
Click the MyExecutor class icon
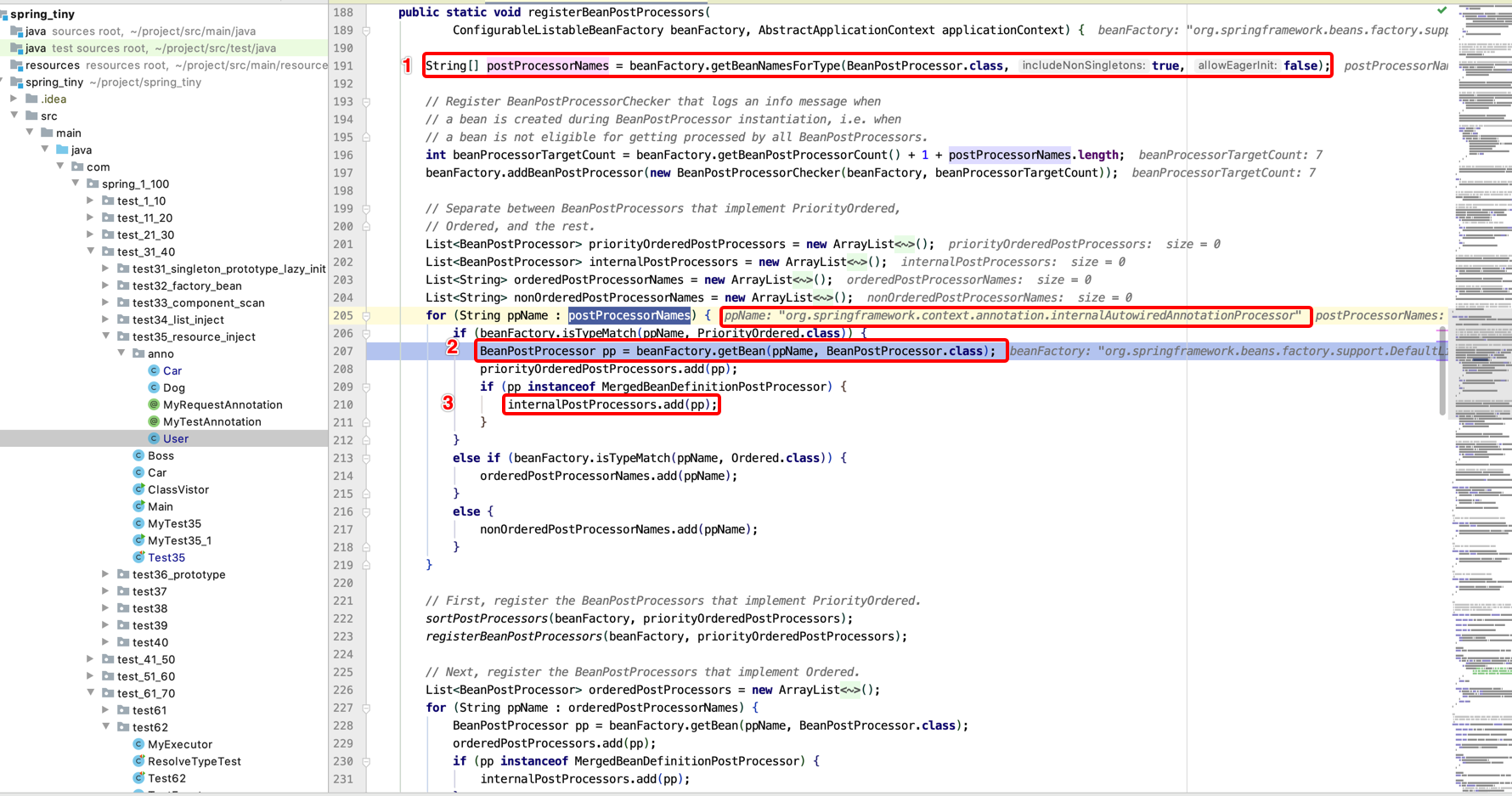[138, 744]
